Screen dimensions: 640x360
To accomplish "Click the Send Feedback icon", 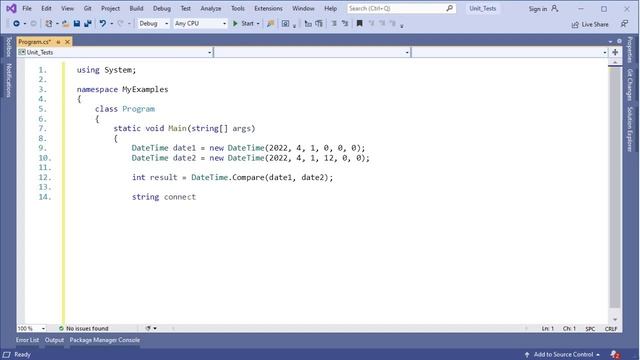I will [624, 24].
